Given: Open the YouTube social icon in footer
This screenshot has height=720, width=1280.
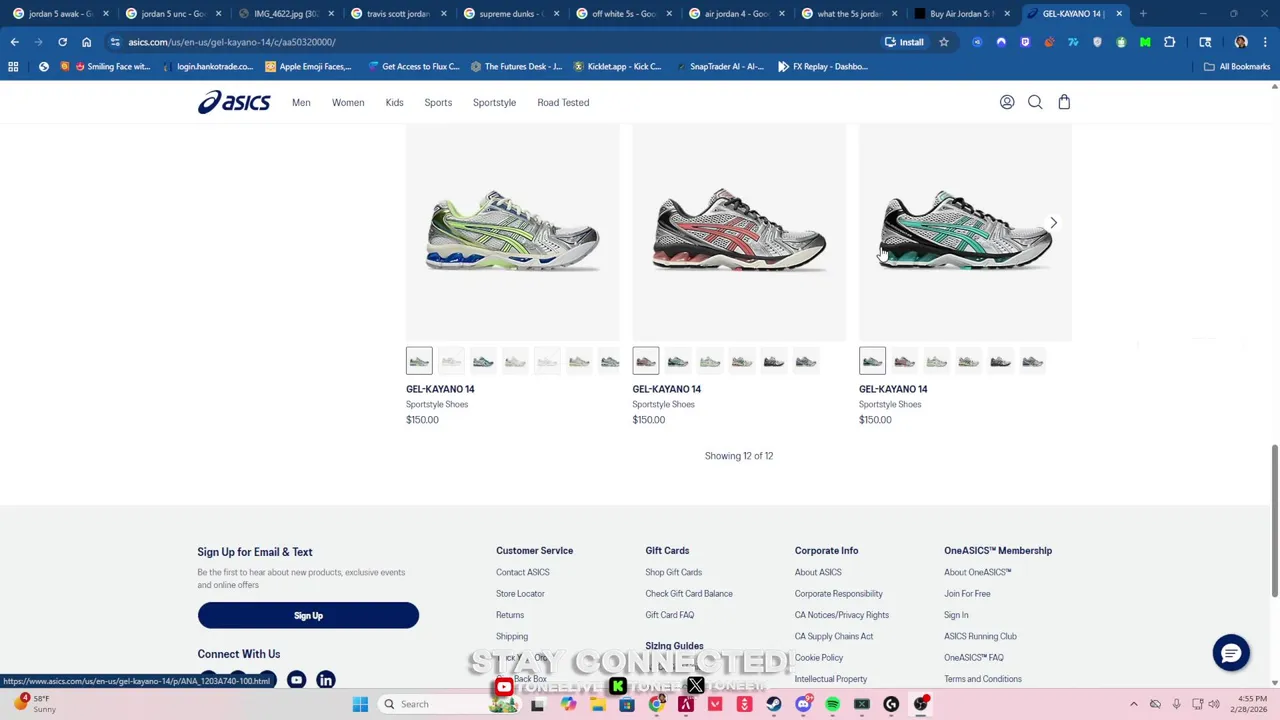Looking at the screenshot, I should pyautogui.click(x=296, y=680).
